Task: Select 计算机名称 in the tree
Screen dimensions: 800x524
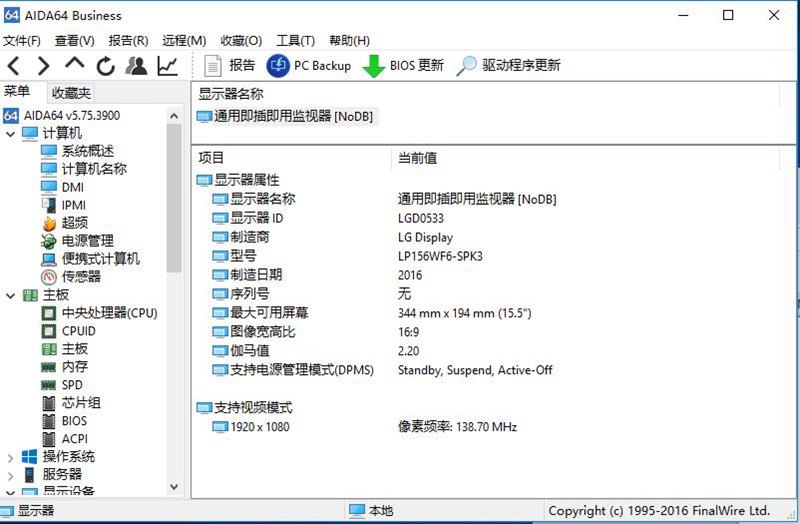Action: [x=84, y=169]
